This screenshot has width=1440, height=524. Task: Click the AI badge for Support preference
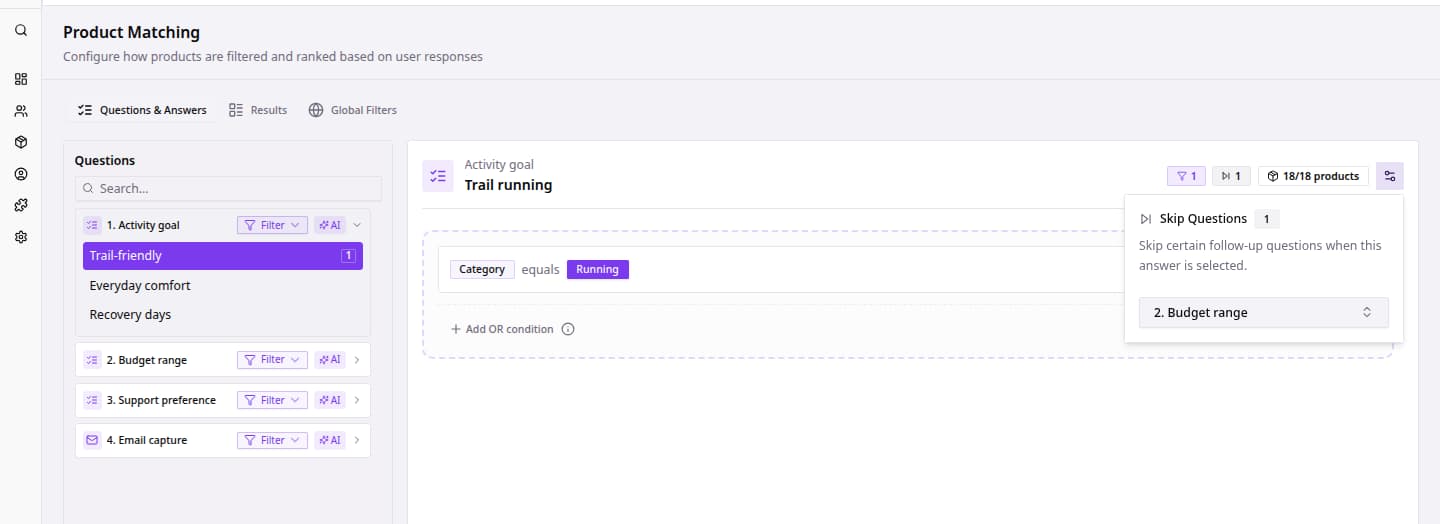330,400
